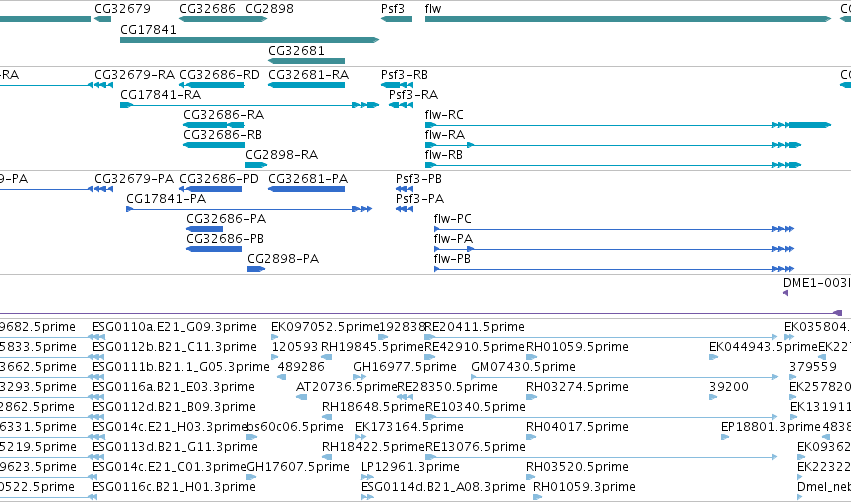
Task: Open EST RE42910.5prime
Action: [474, 347]
